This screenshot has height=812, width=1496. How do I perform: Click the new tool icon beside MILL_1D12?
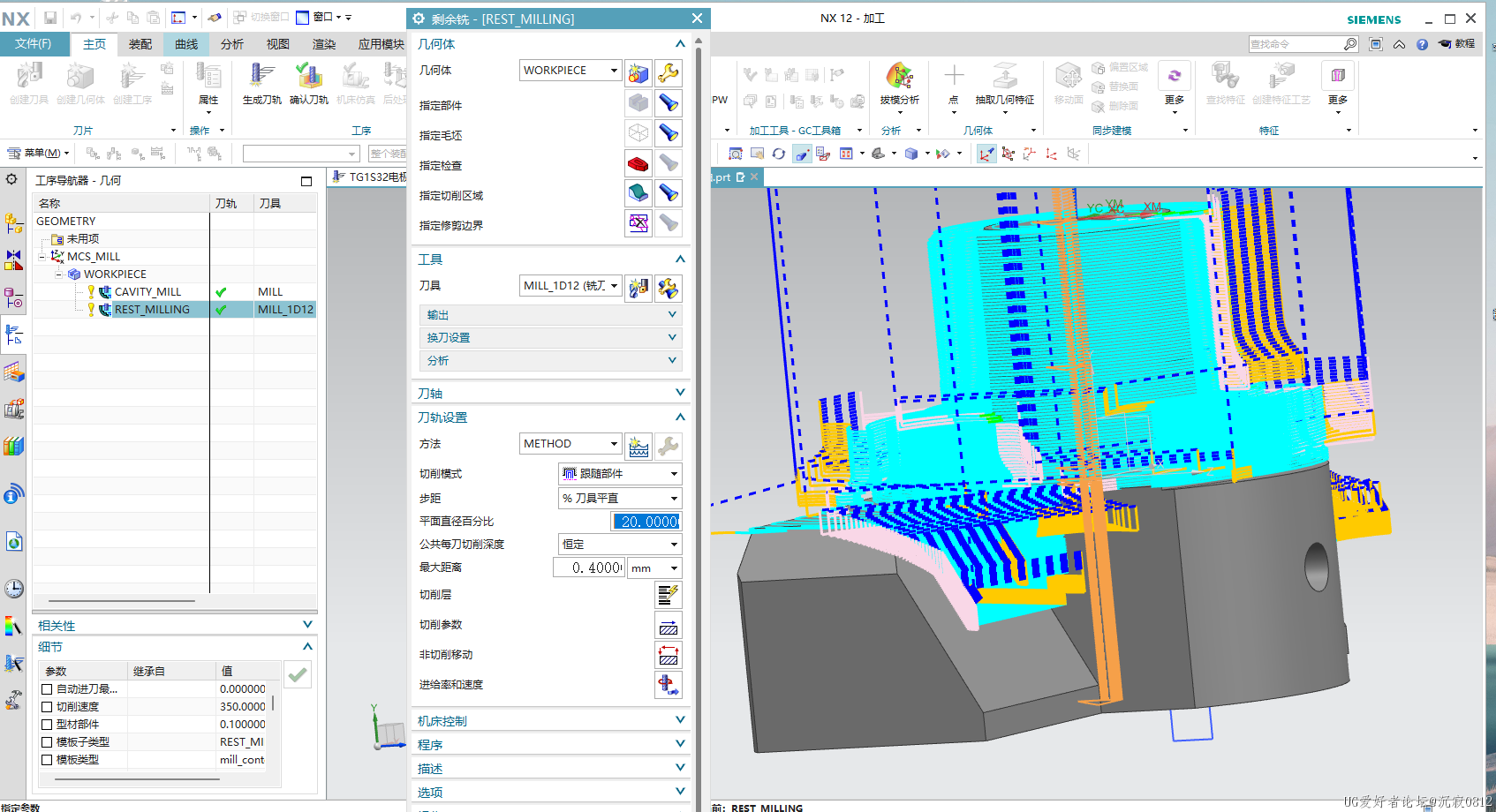coord(638,288)
